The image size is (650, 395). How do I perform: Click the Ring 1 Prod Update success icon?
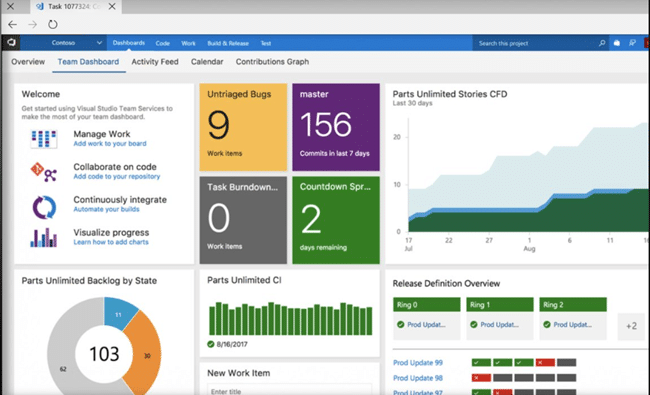pyautogui.click(x=473, y=325)
